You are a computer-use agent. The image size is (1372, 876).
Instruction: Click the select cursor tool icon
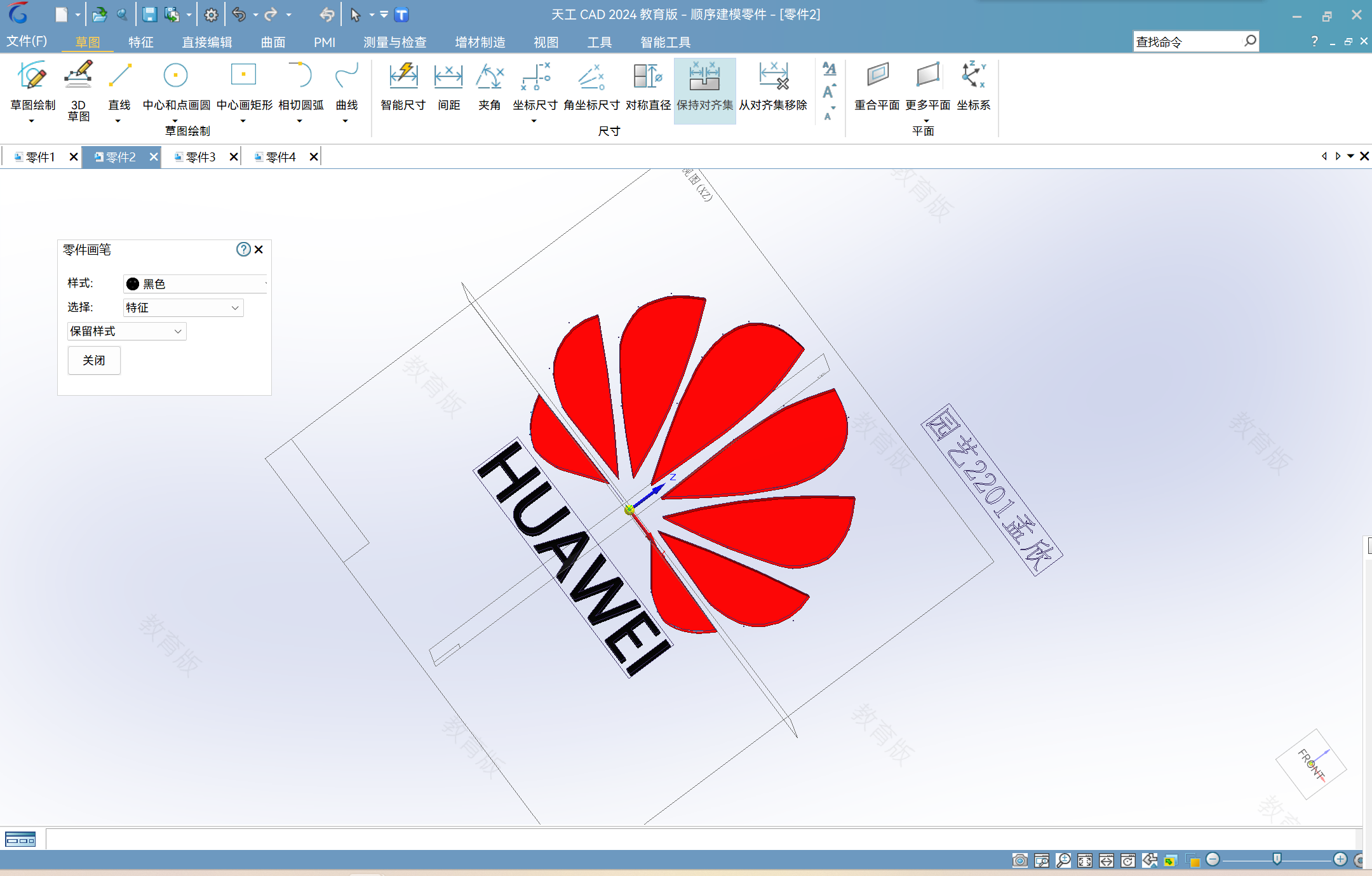(355, 15)
